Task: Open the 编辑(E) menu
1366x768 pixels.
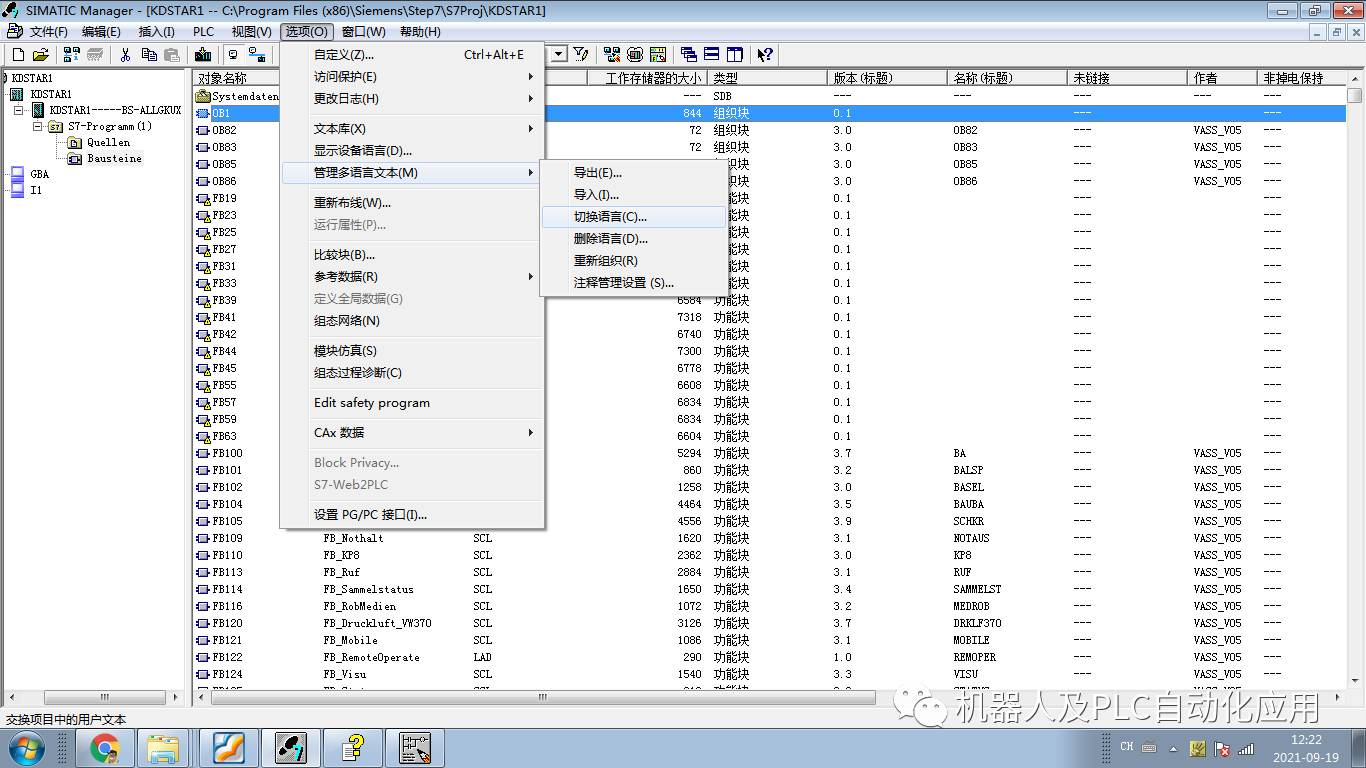Action: tap(100, 32)
